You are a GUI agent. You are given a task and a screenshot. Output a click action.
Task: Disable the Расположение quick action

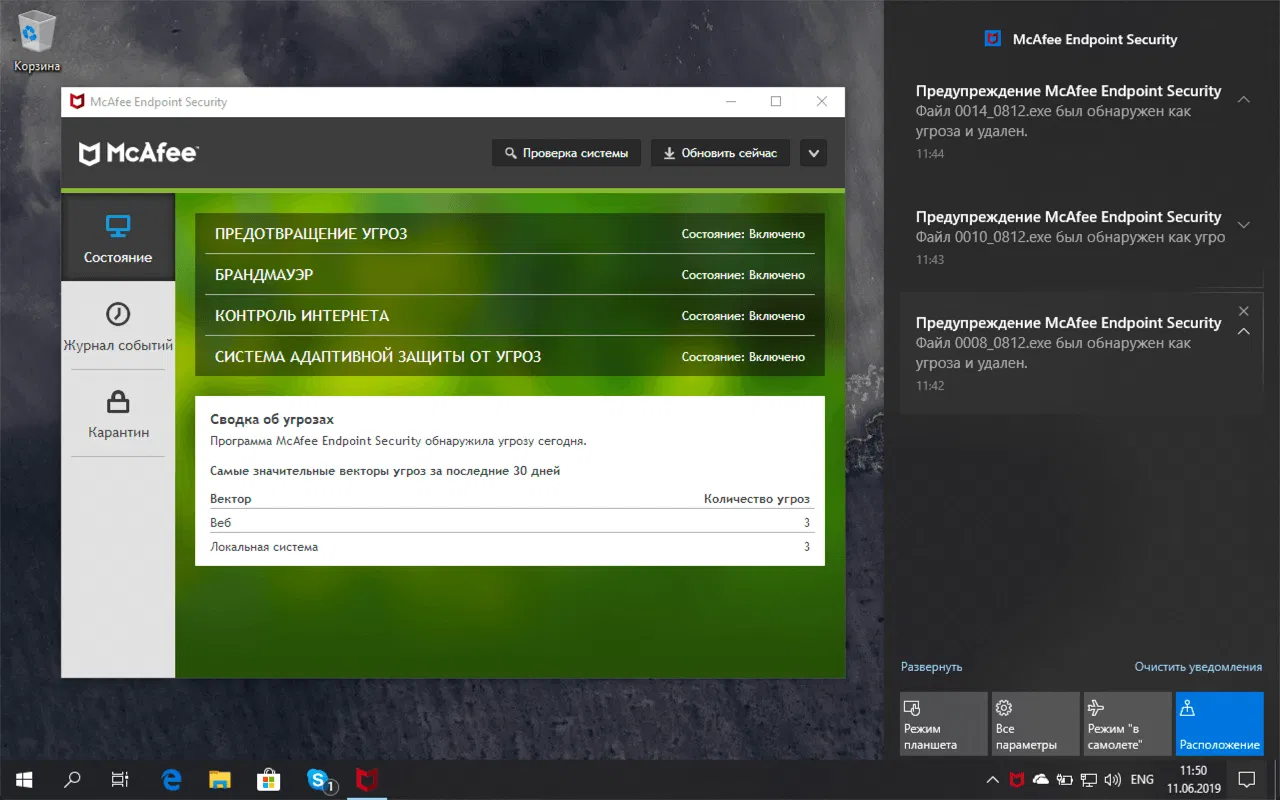pos(1219,722)
